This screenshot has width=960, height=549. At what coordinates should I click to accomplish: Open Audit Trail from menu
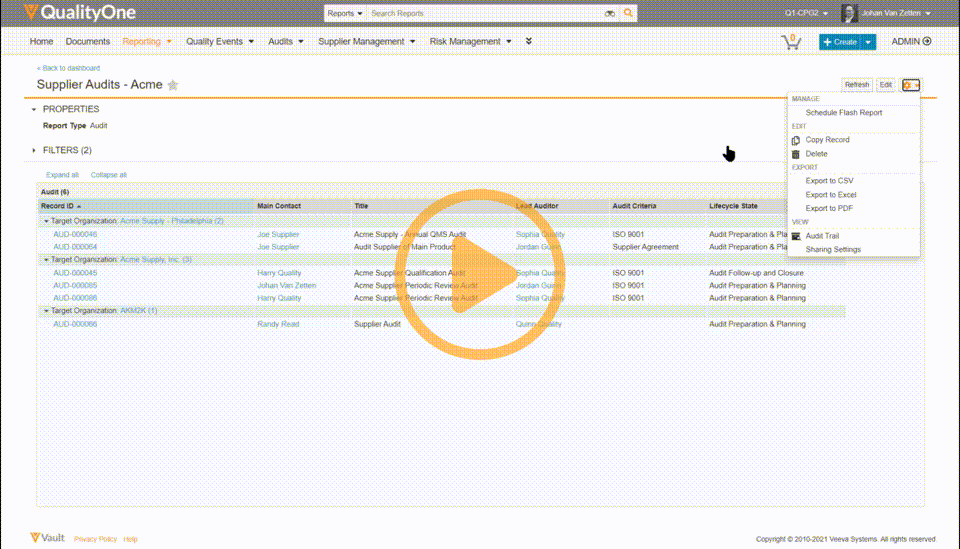pyautogui.click(x=822, y=236)
